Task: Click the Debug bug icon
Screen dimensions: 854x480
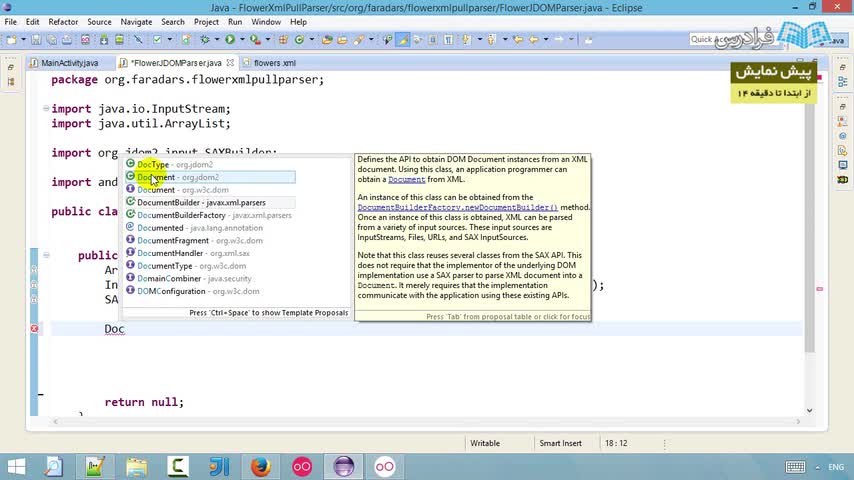Action: (x=205, y=40)
